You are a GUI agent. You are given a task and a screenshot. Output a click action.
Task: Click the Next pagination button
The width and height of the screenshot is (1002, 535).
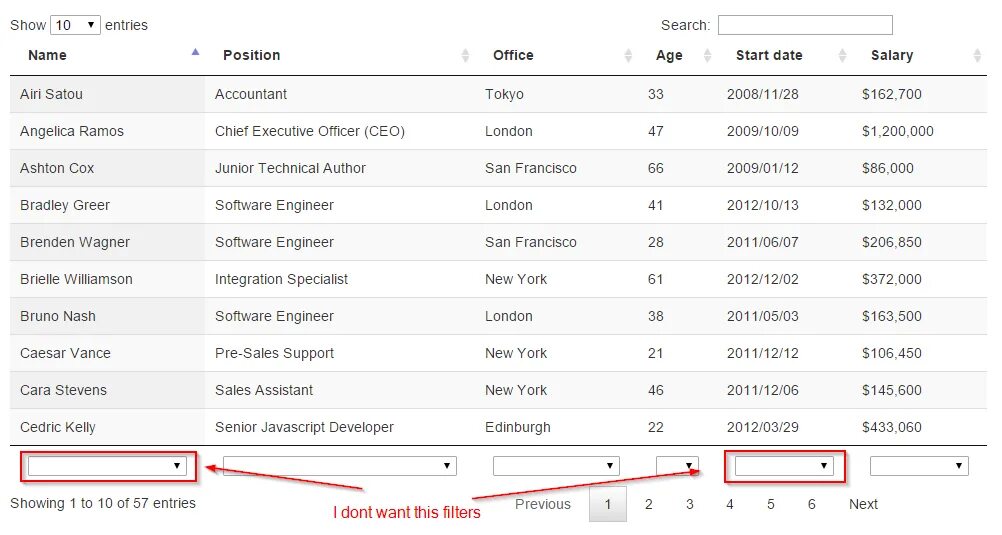(x=863, y=504)
